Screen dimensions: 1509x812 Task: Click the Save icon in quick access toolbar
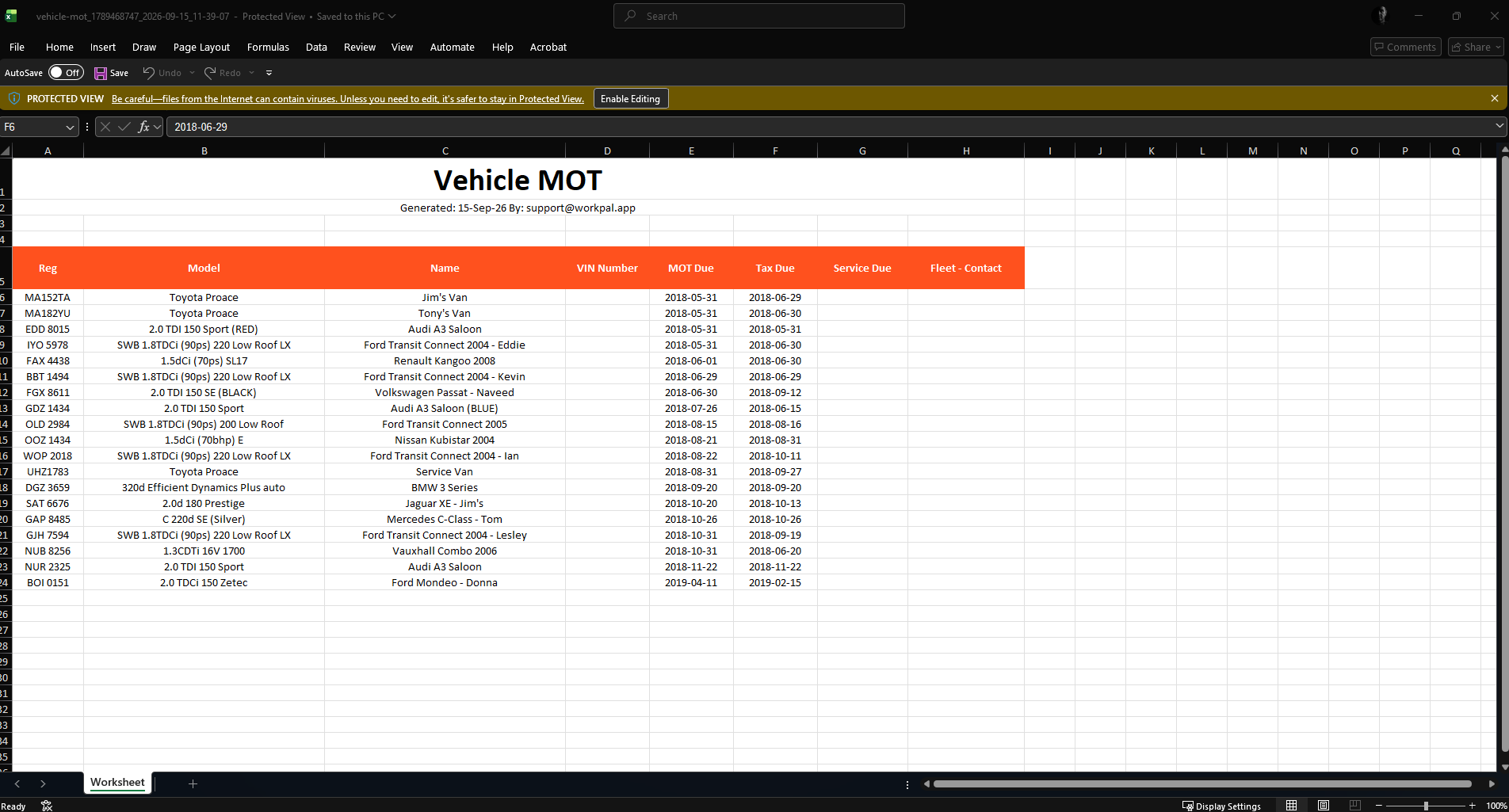pos(101,73)
